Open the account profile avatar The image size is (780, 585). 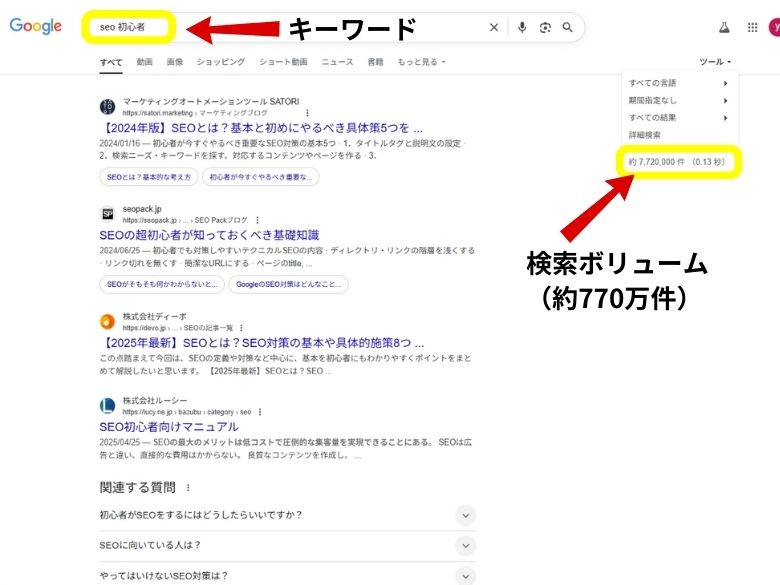coord(775,27)
